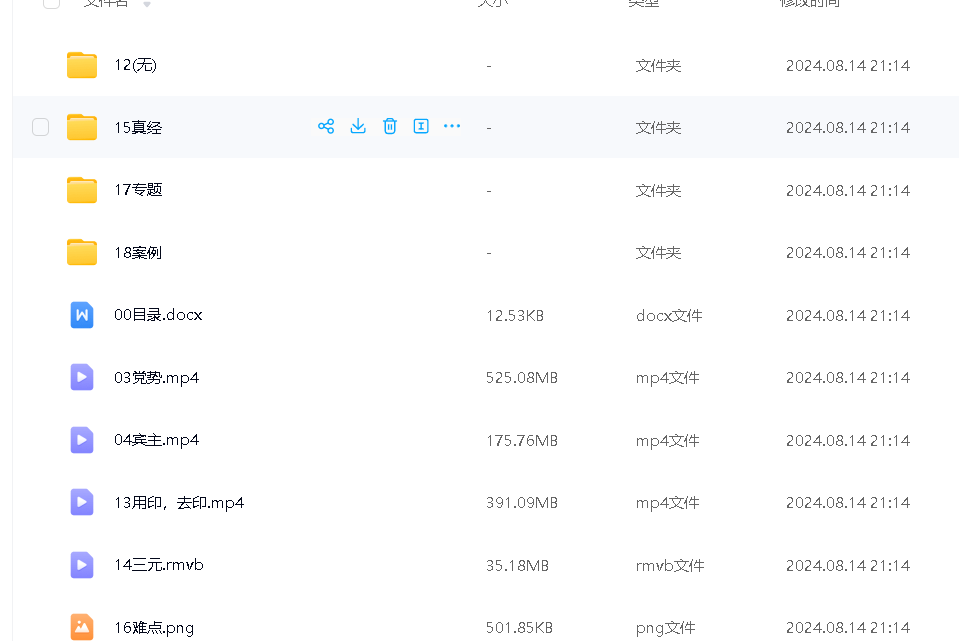Tick the checkbox beside 15真经
959x641 pixels.
coord(40,127)
